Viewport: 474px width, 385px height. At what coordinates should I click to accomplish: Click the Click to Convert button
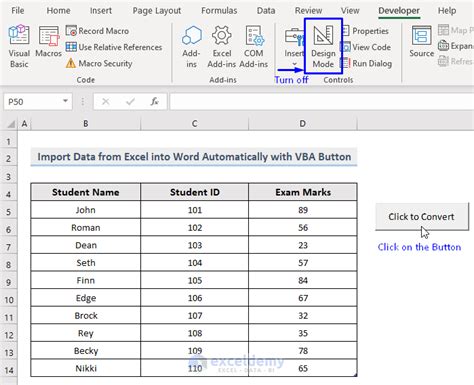coord(422,217)
